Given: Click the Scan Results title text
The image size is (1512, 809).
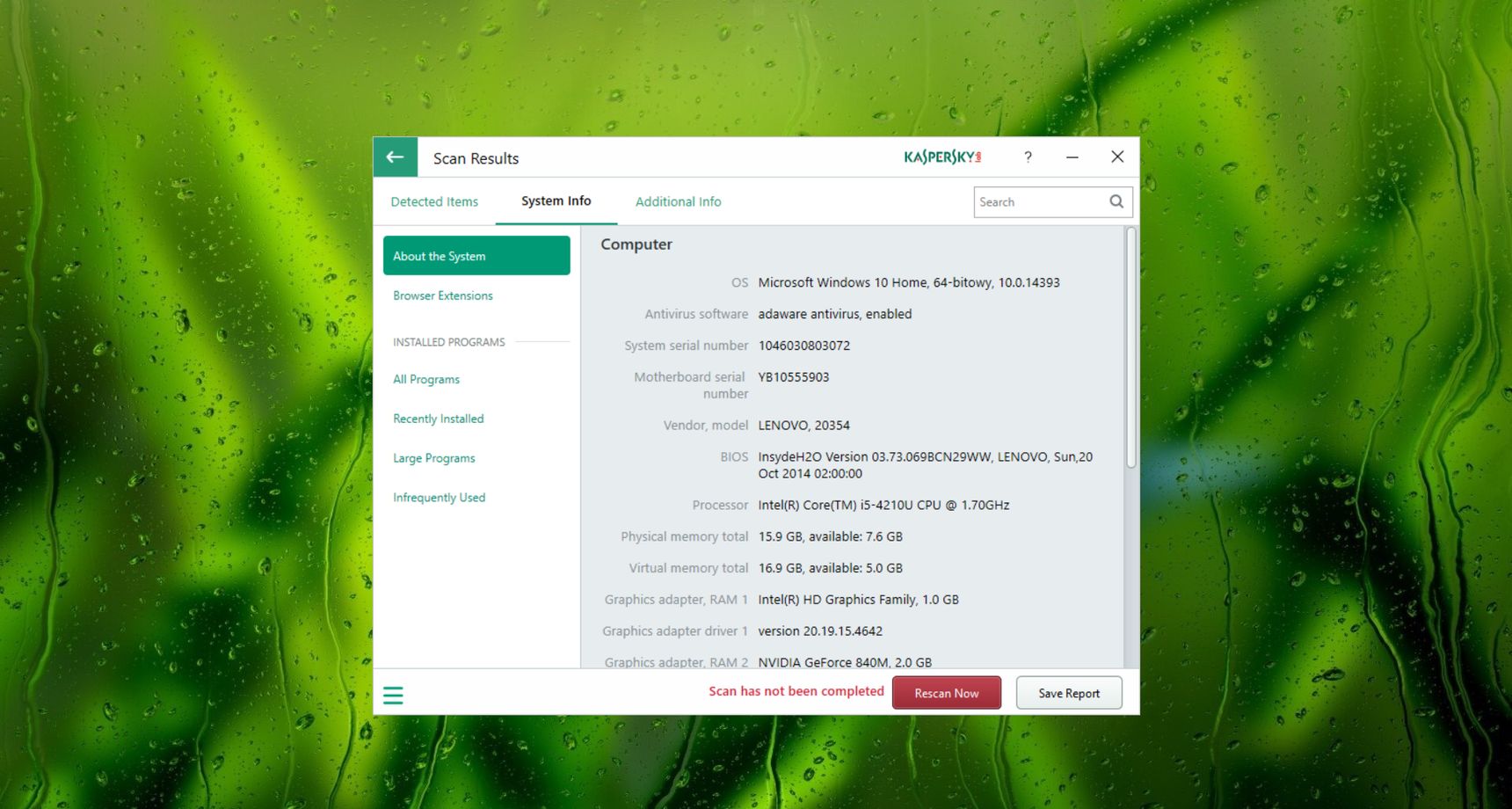Looking at the screenshot, I should click(x=476, y=158).
